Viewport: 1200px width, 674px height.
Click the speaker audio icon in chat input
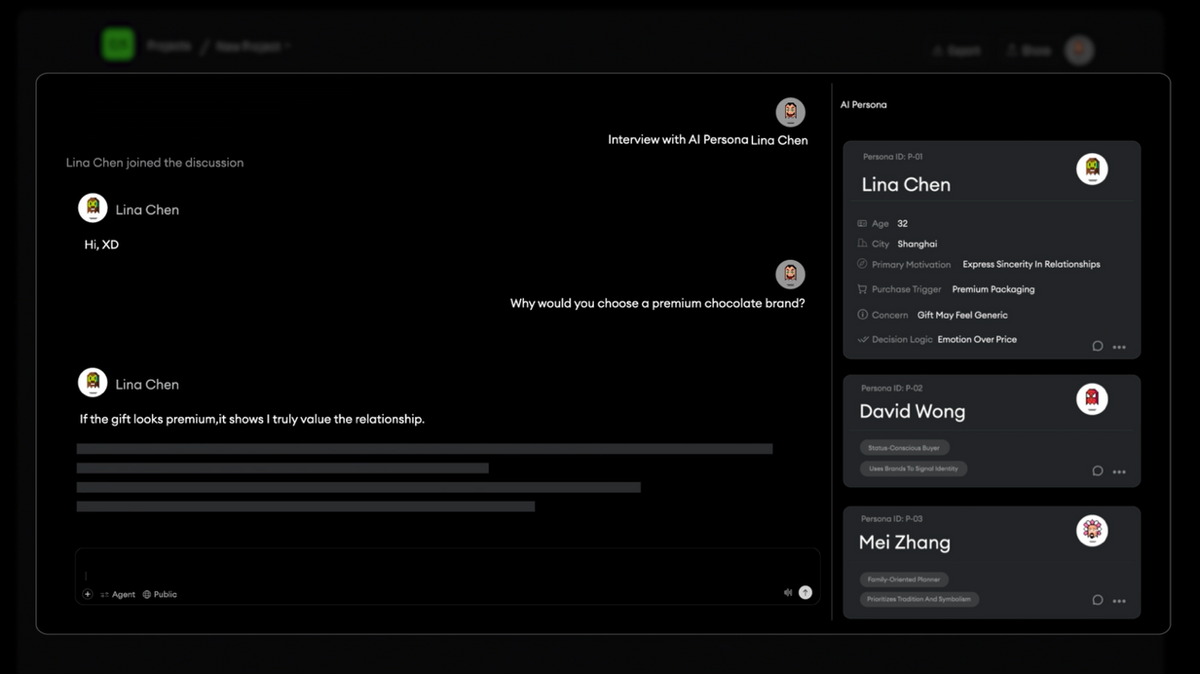pyautogui.click(x=788, y=592)
